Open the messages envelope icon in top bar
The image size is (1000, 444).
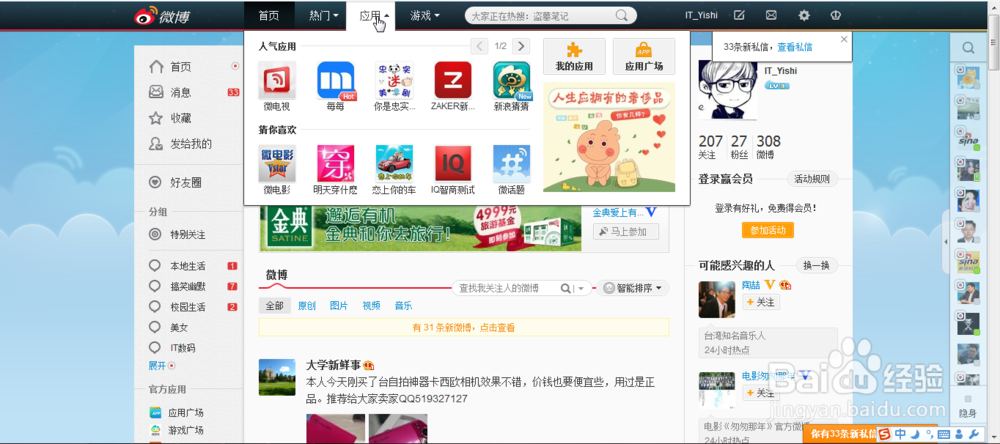[771, 15]
